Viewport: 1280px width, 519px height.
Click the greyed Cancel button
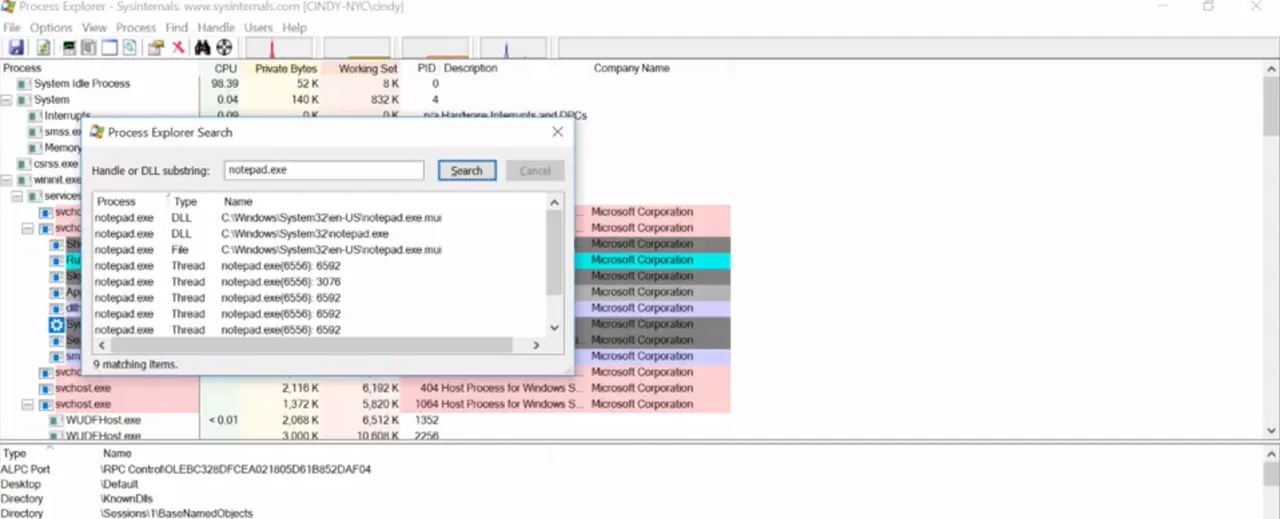[535, 170]
